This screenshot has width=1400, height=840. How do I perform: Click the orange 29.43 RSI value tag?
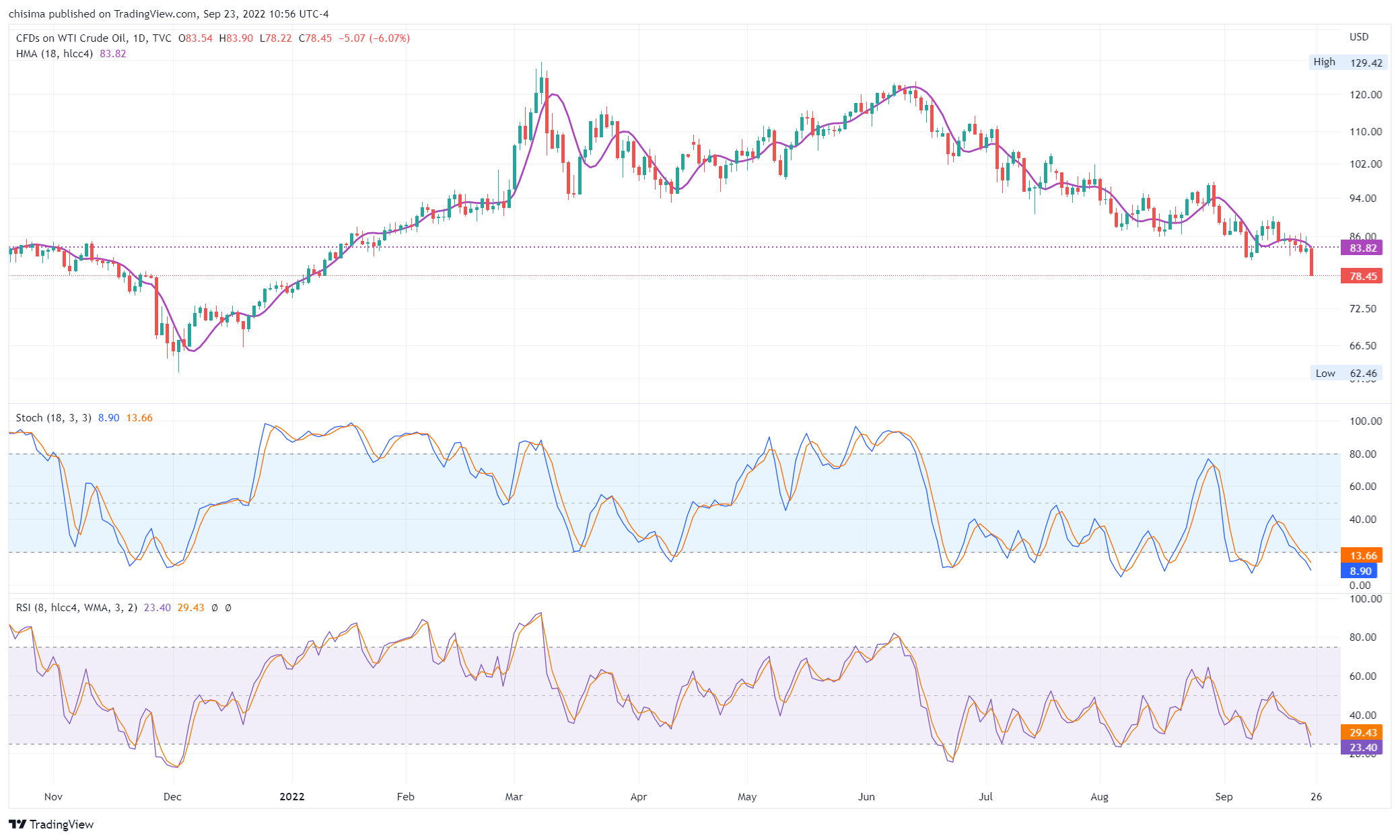[1362, 732]
